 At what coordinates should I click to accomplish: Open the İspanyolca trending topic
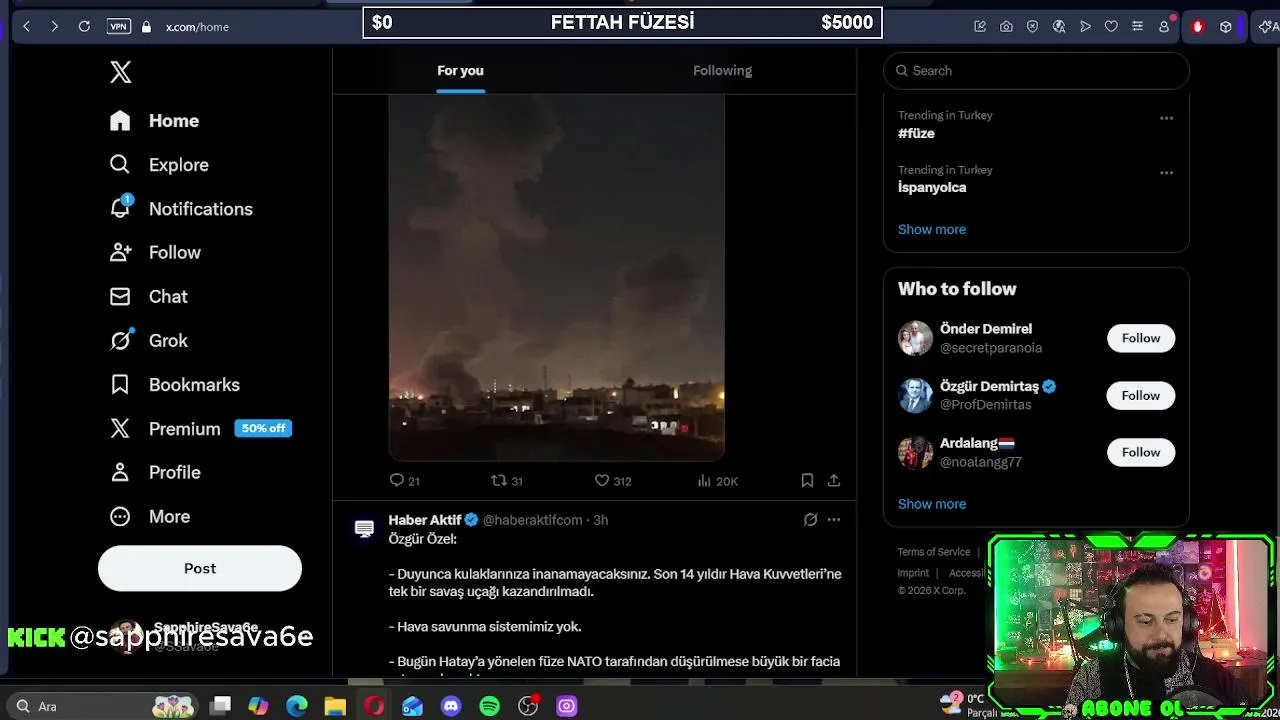click(932, 187)
